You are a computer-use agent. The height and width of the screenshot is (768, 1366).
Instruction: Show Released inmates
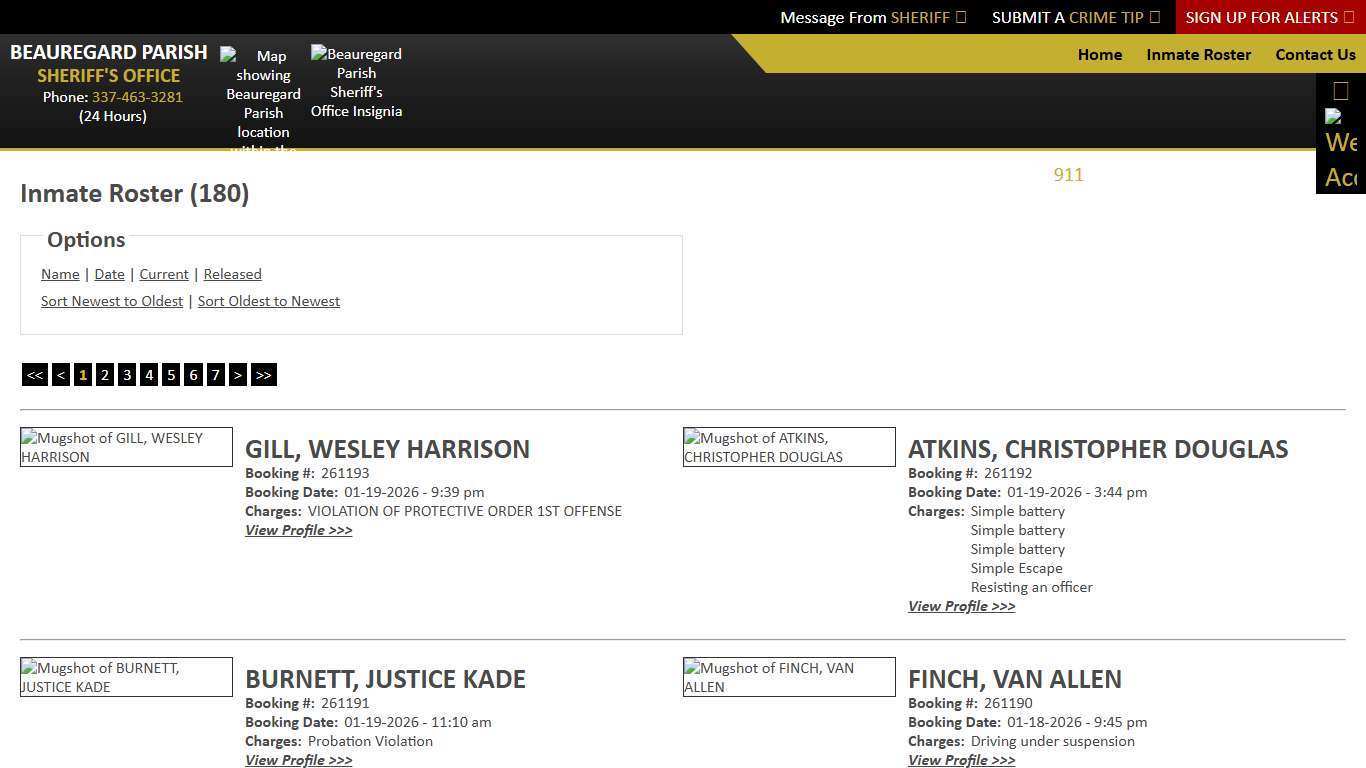pos(232,274)
